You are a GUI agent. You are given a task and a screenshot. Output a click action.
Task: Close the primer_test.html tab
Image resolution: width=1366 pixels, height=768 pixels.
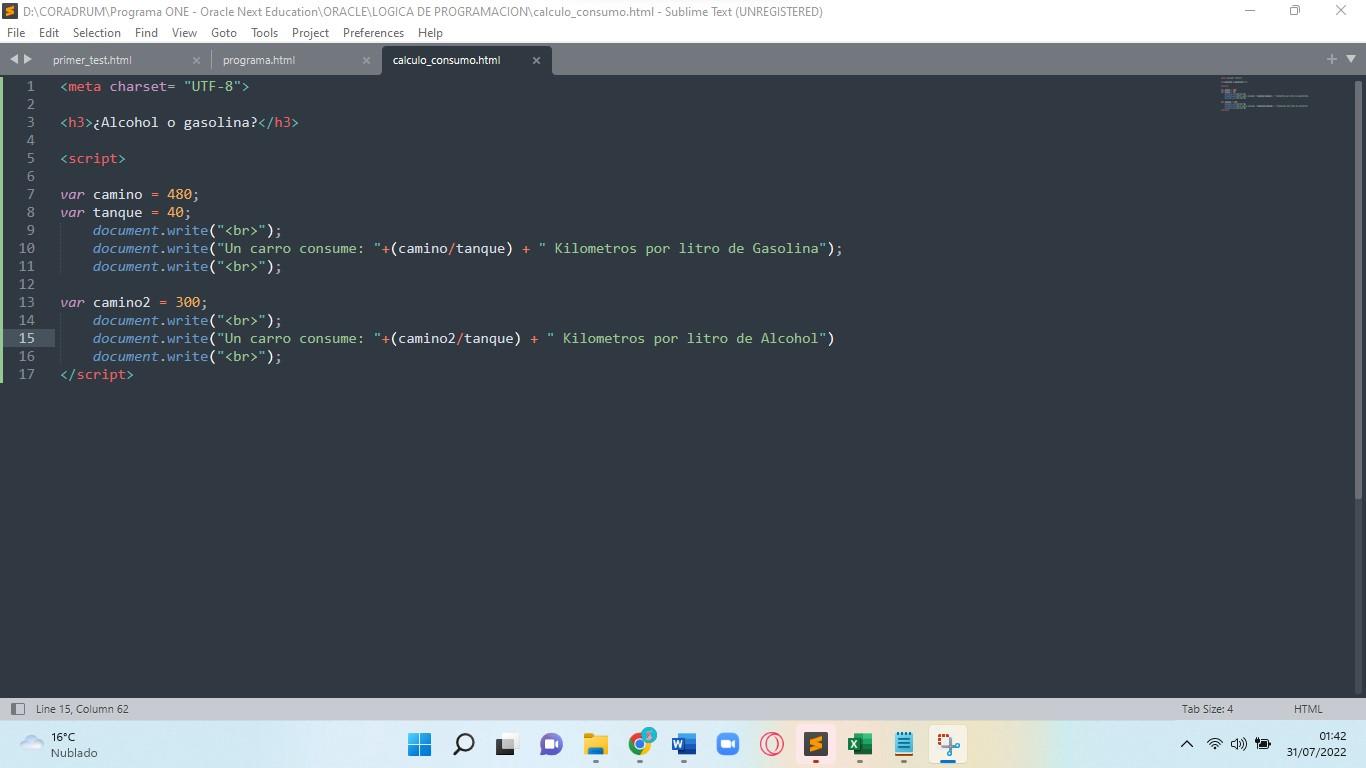196,60
